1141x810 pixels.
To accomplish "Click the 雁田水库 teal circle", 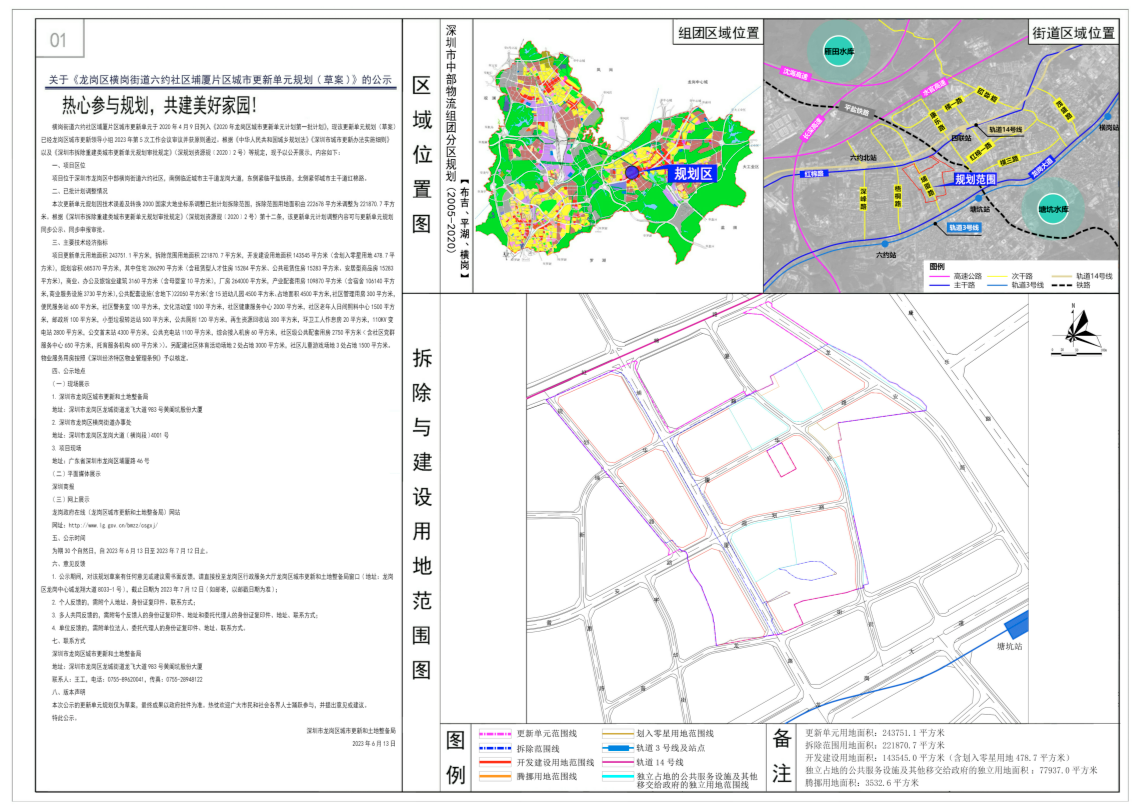I will tap(838, 52).
